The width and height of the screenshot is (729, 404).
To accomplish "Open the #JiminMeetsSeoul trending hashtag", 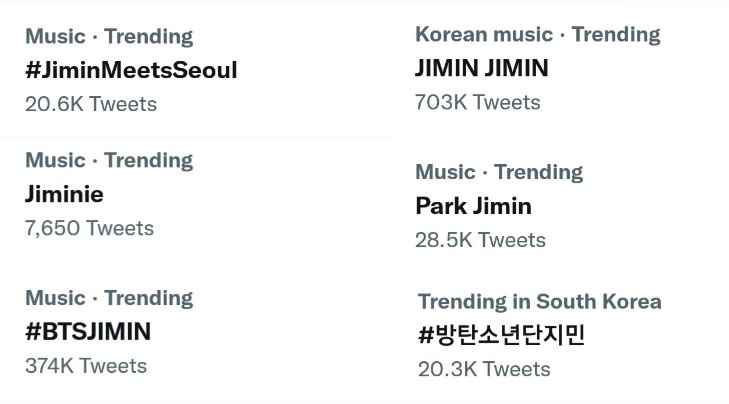I will point(131,70).
